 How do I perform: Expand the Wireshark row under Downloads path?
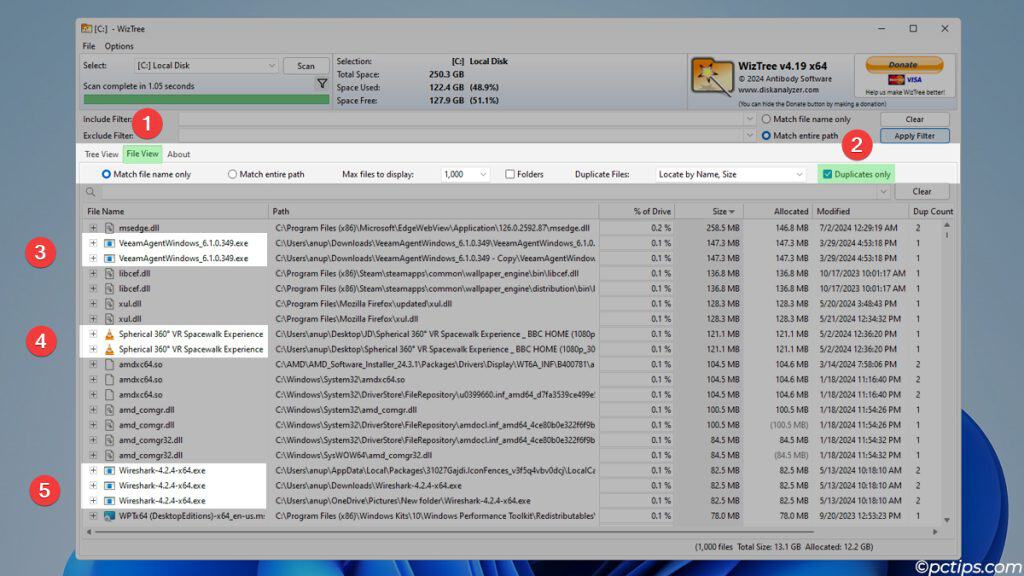click(x=93, y=485)
